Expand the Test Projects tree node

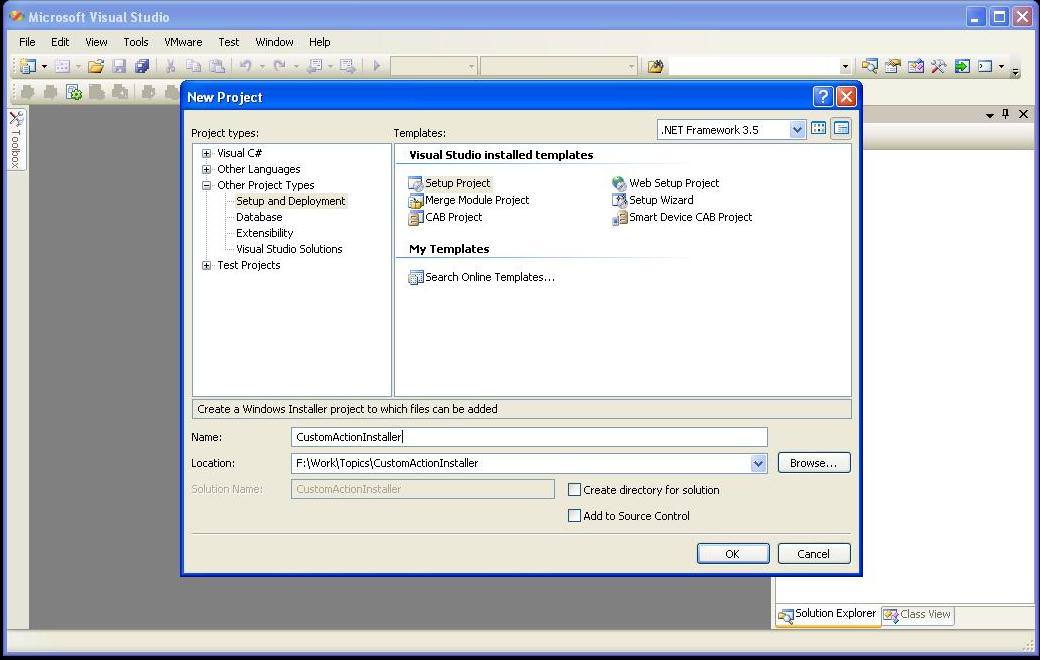click(x=206, y=265)
